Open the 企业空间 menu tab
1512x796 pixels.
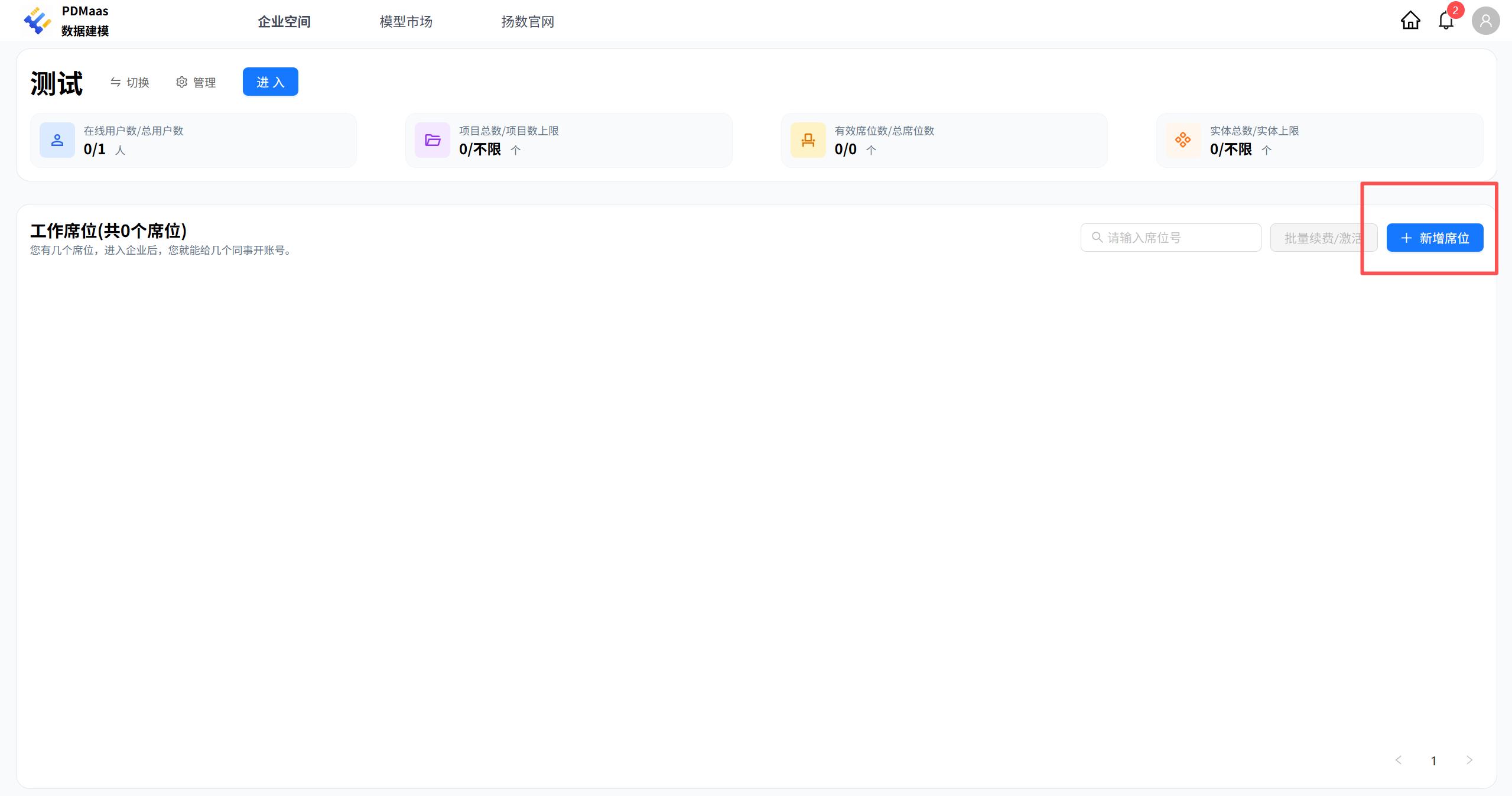pos(284,22)
